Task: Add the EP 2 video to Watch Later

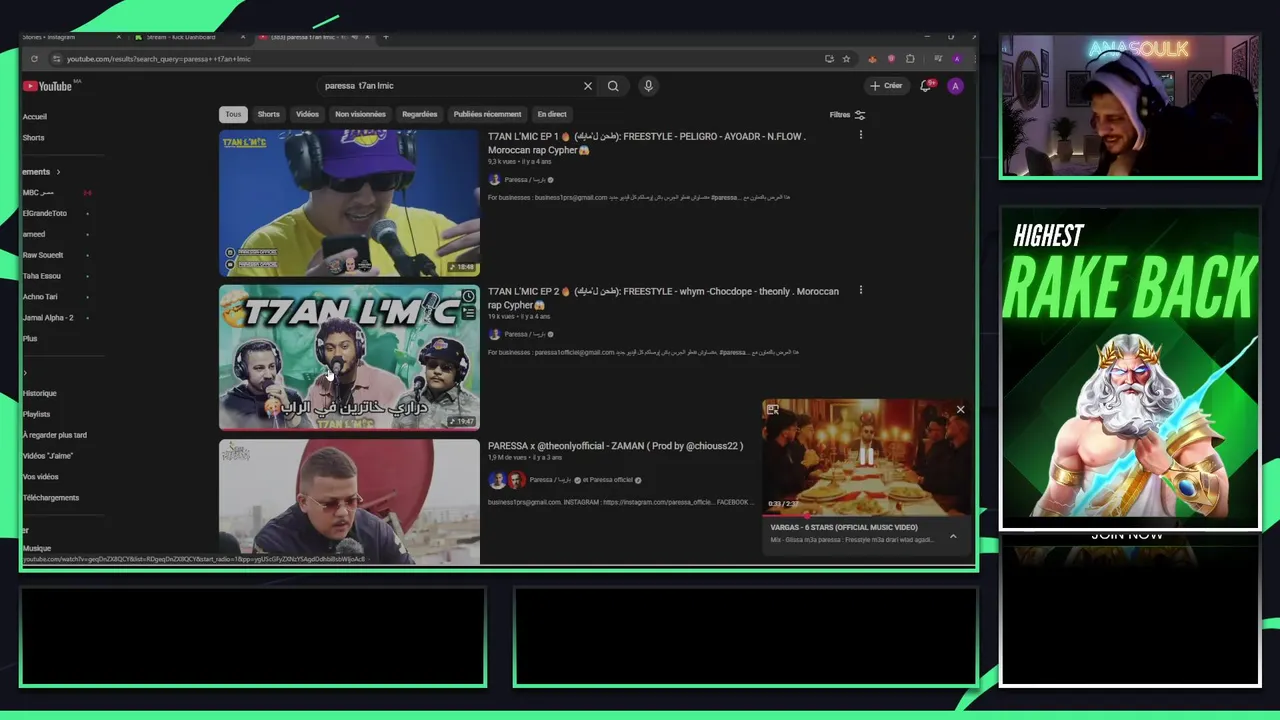Action: (x=468, y=296)
